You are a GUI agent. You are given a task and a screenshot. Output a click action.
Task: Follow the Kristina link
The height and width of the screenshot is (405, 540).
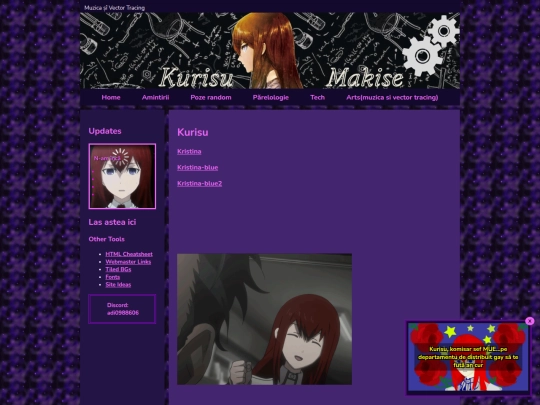point(189,152)
